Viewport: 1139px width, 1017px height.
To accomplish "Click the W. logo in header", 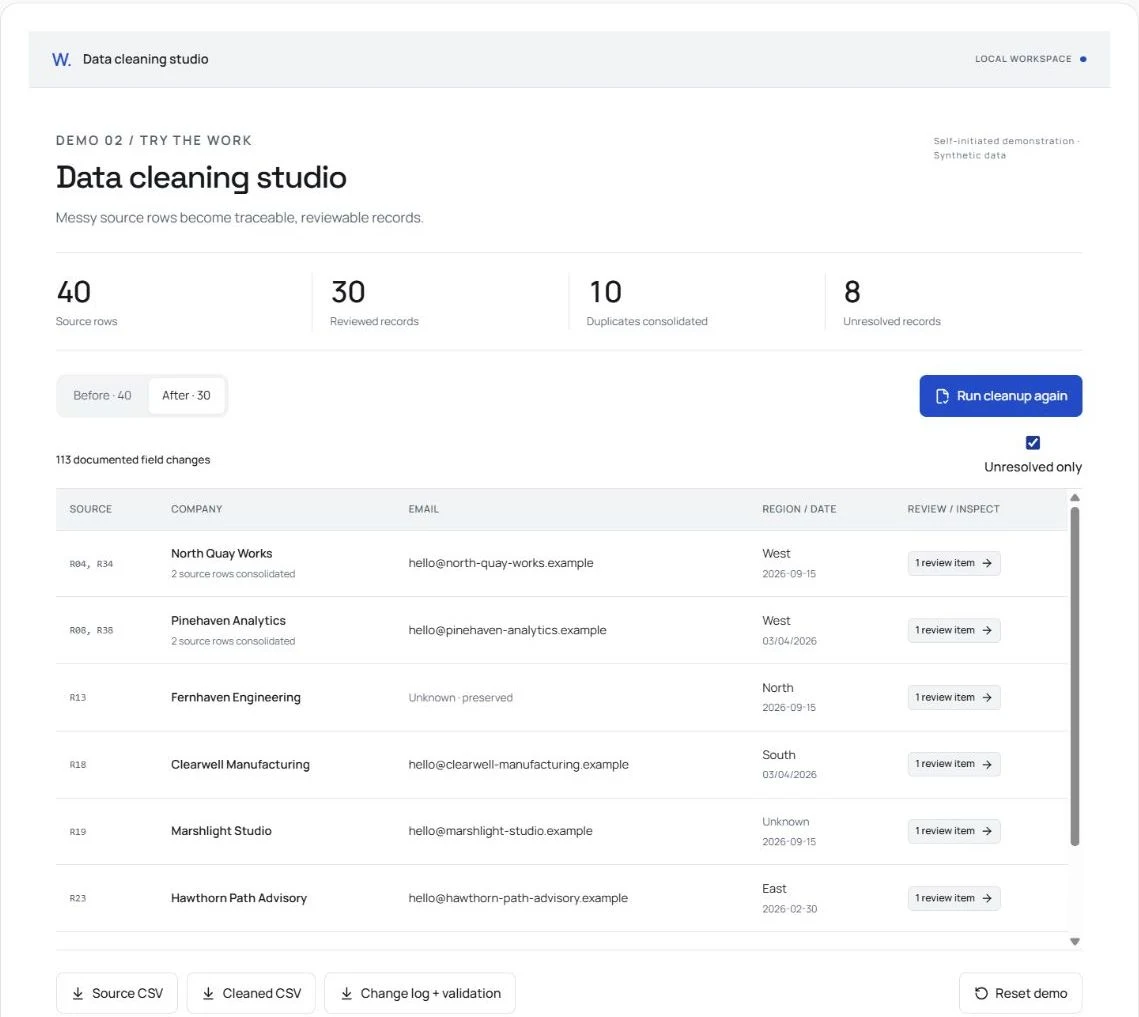I will pyautogui.click(x=61, y=60).
